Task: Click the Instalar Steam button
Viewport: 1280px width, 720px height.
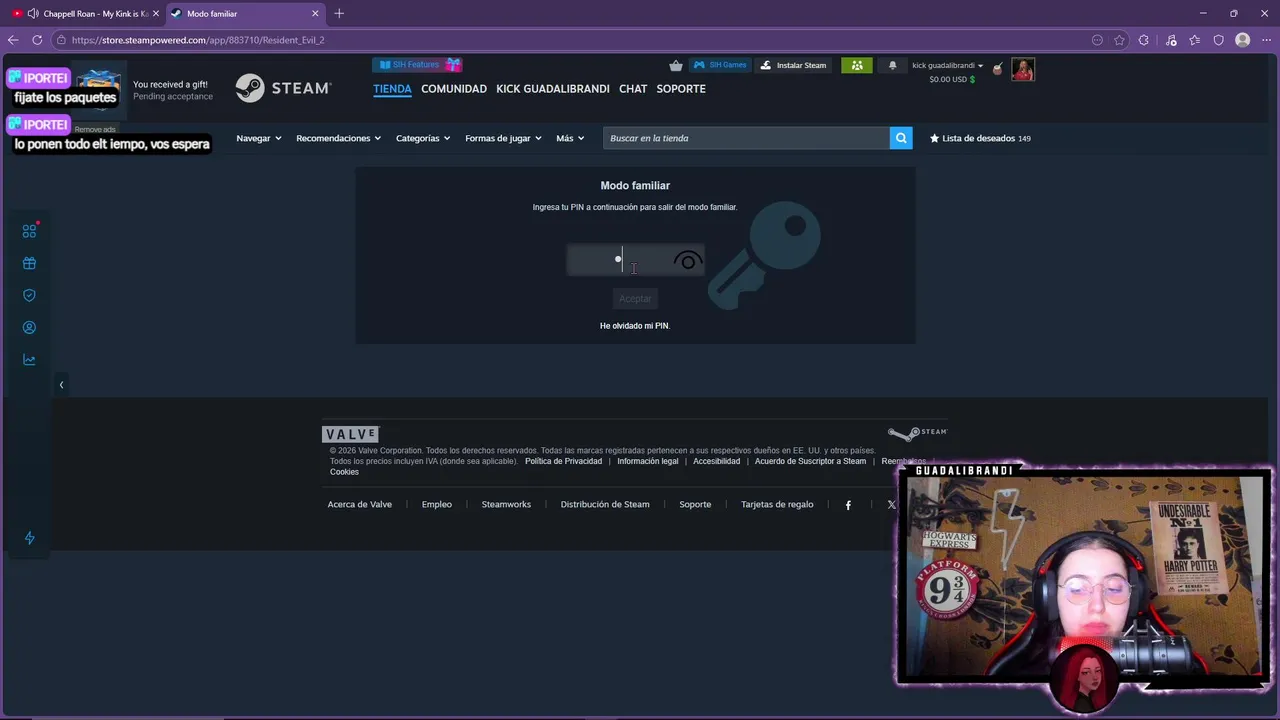Action: [793, 65]
